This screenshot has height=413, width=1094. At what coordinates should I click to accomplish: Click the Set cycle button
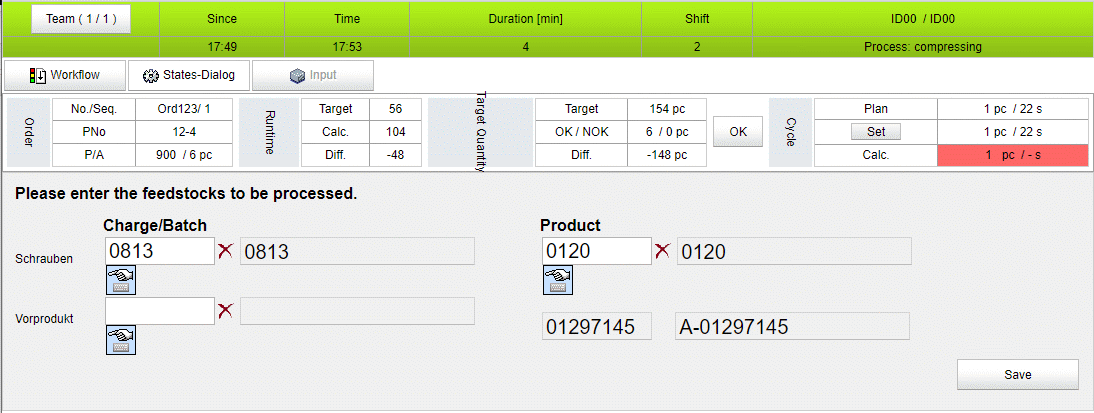click(x=876, y=131)
